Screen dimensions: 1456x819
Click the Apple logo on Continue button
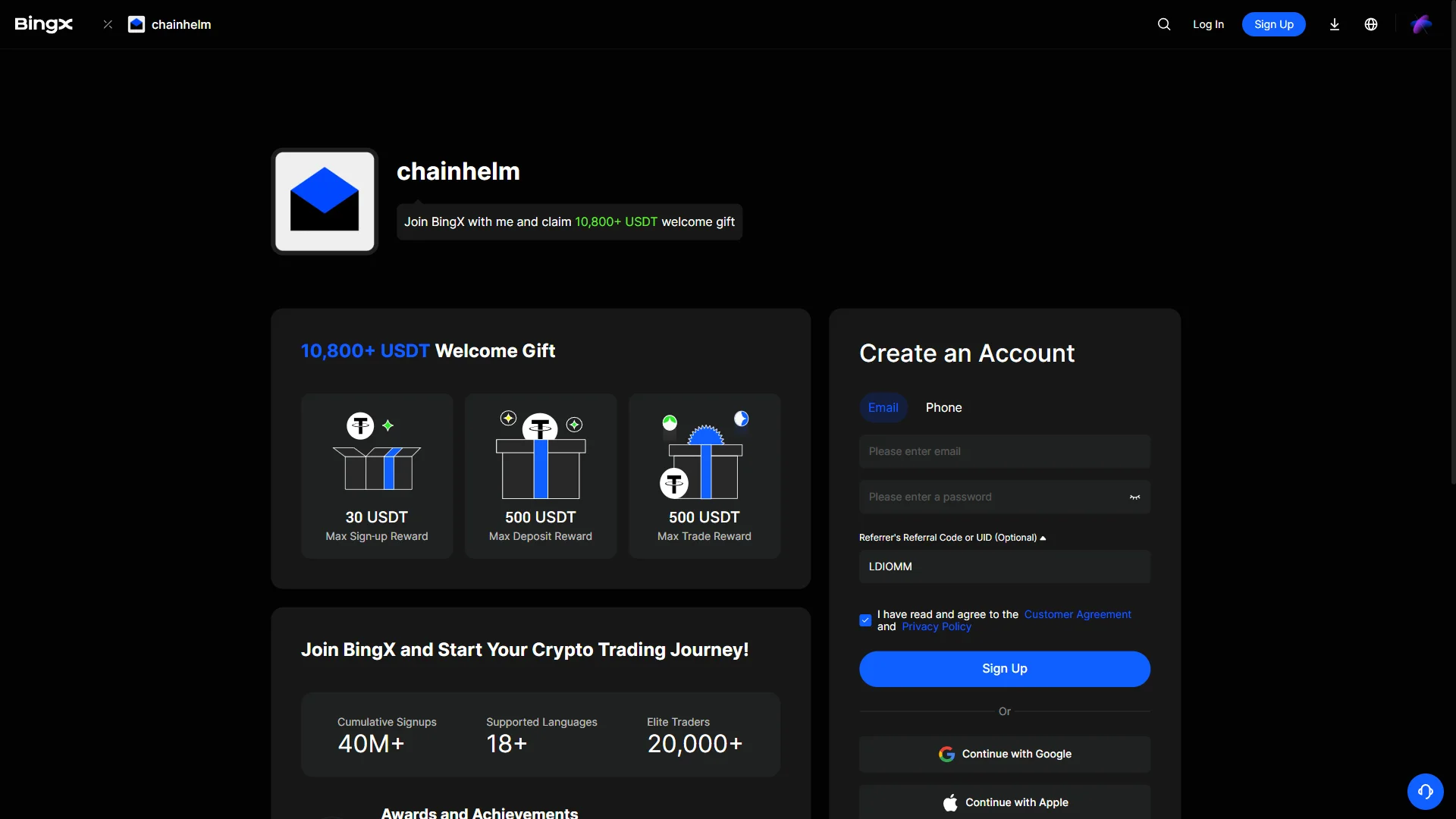pos(950,802)
